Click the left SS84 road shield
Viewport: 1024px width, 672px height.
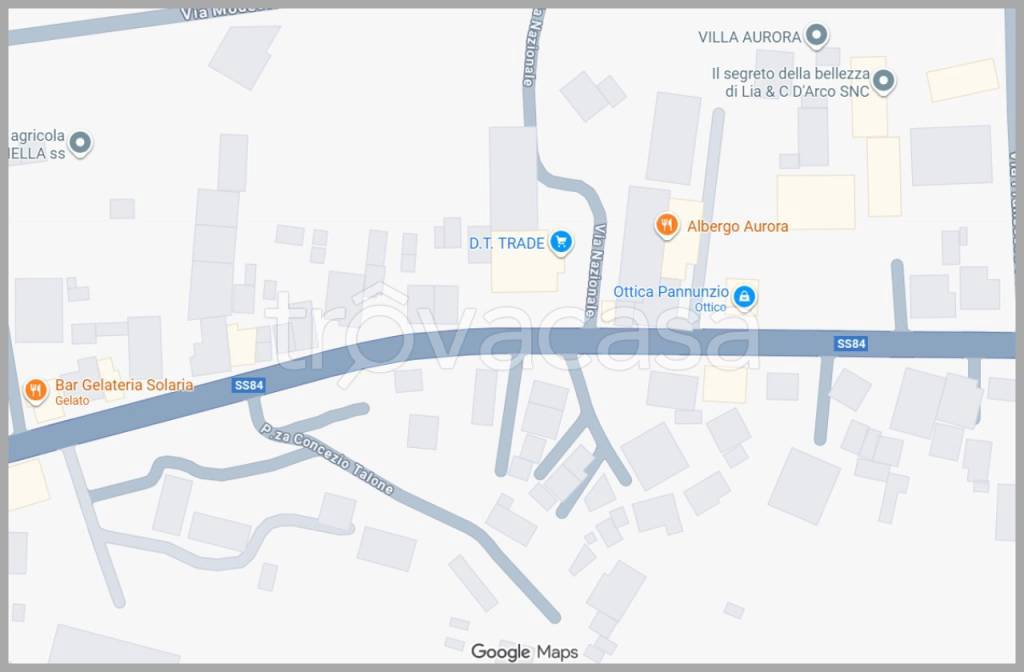249,385
